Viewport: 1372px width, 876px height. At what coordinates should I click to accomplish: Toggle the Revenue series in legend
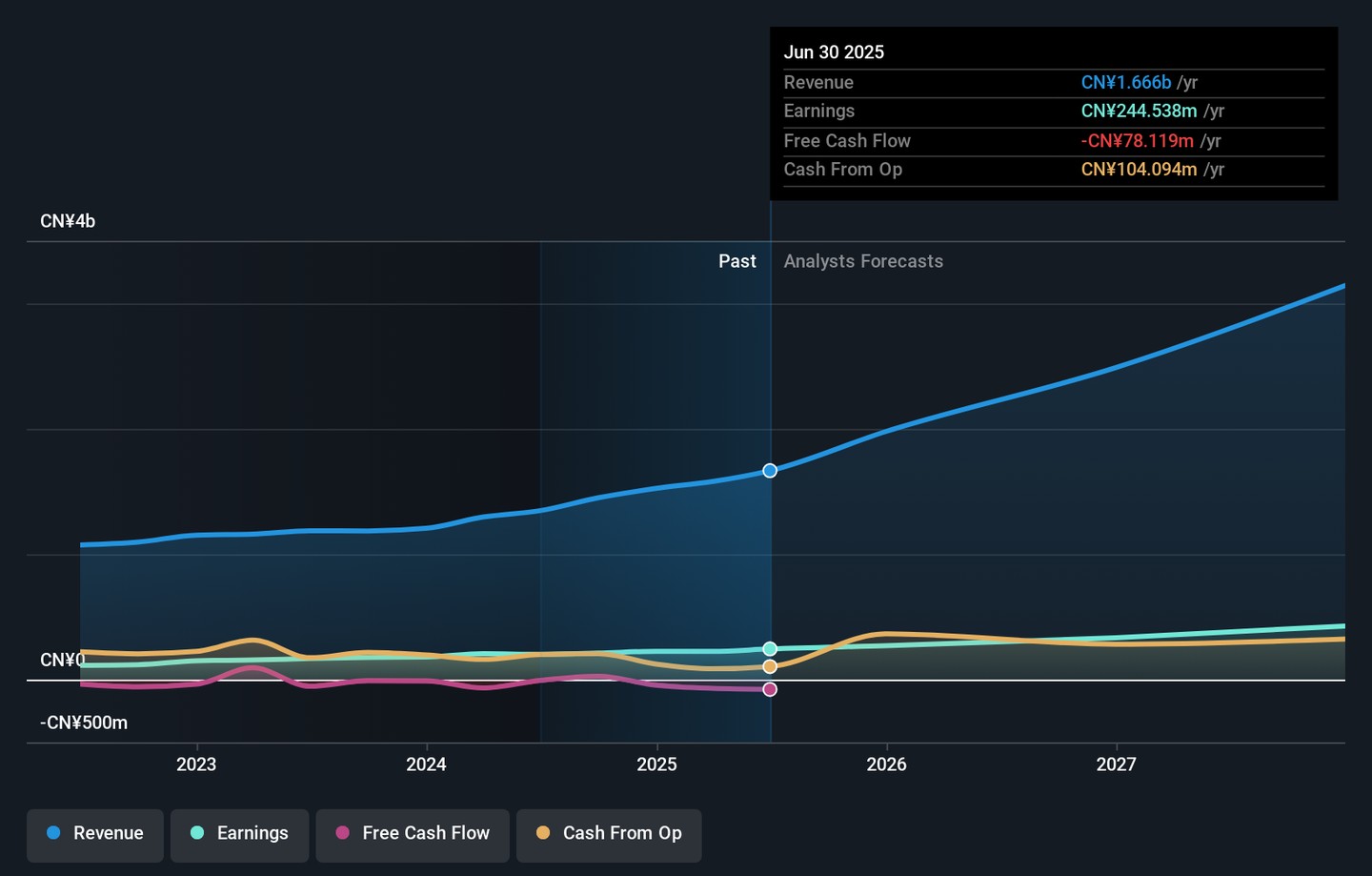95,833
